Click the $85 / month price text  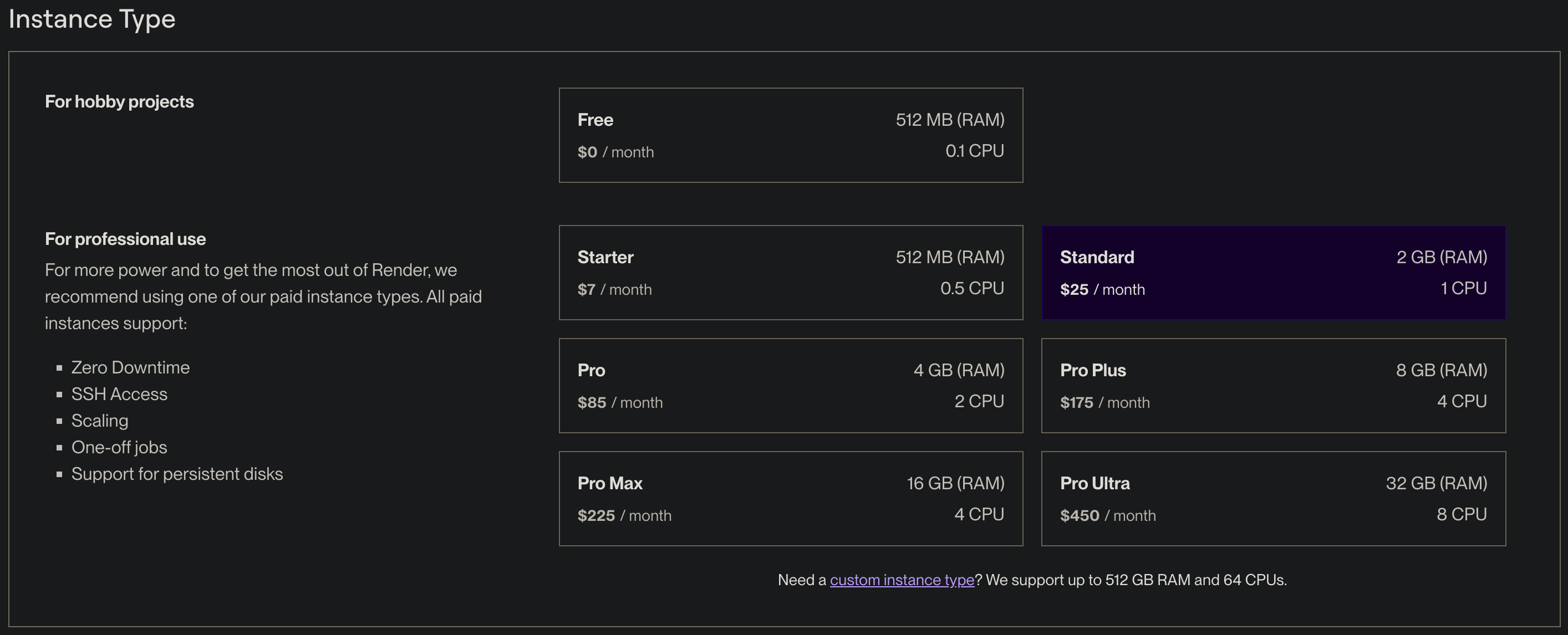tap(620, 403)
